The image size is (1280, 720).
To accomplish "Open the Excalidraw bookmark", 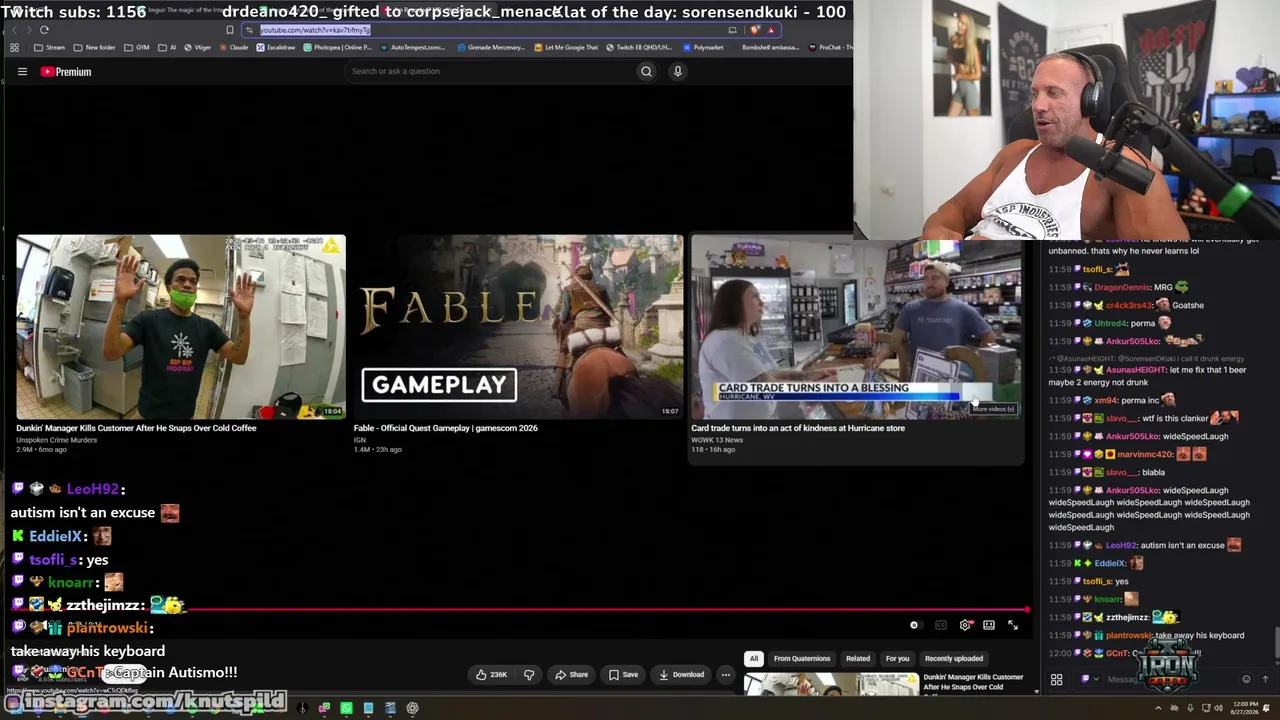I will point(276,47).
